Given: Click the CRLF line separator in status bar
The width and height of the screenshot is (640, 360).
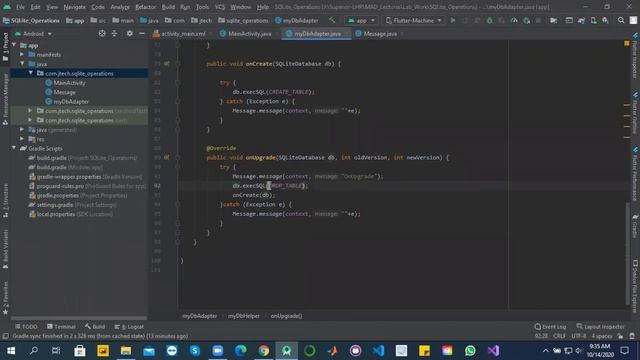Looking at the screenshot, I should tap(559, 336).
